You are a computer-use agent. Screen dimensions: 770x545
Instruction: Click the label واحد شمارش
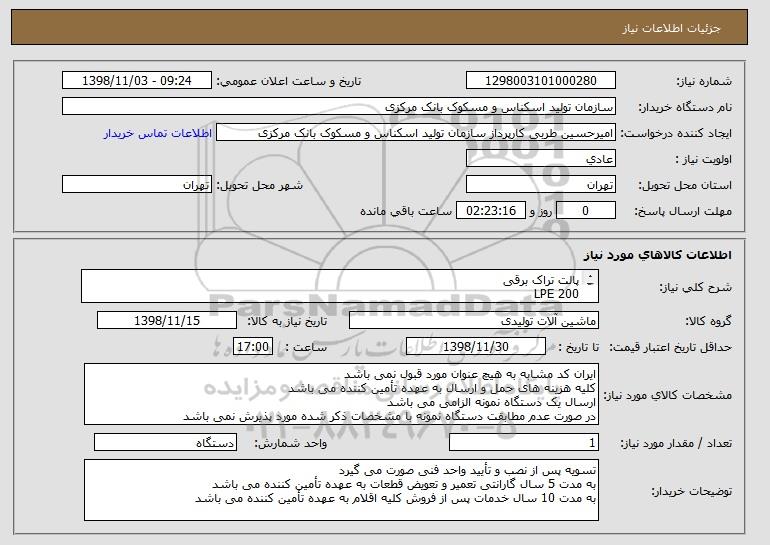(x=291, y=444)
